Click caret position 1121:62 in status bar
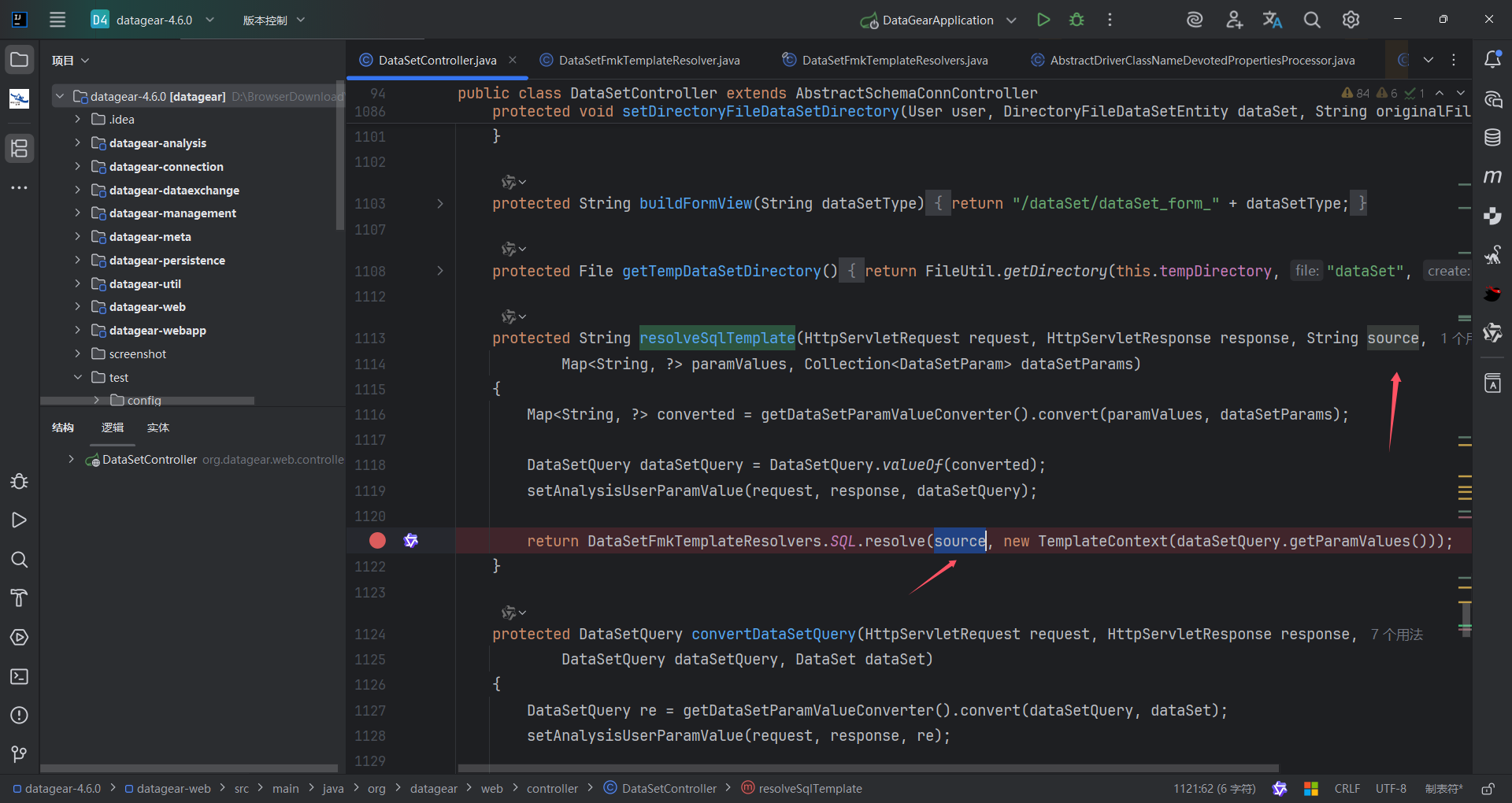The width and height of the screenshot is (1512, 803). pyautogui.click(x=1214, y=789)
